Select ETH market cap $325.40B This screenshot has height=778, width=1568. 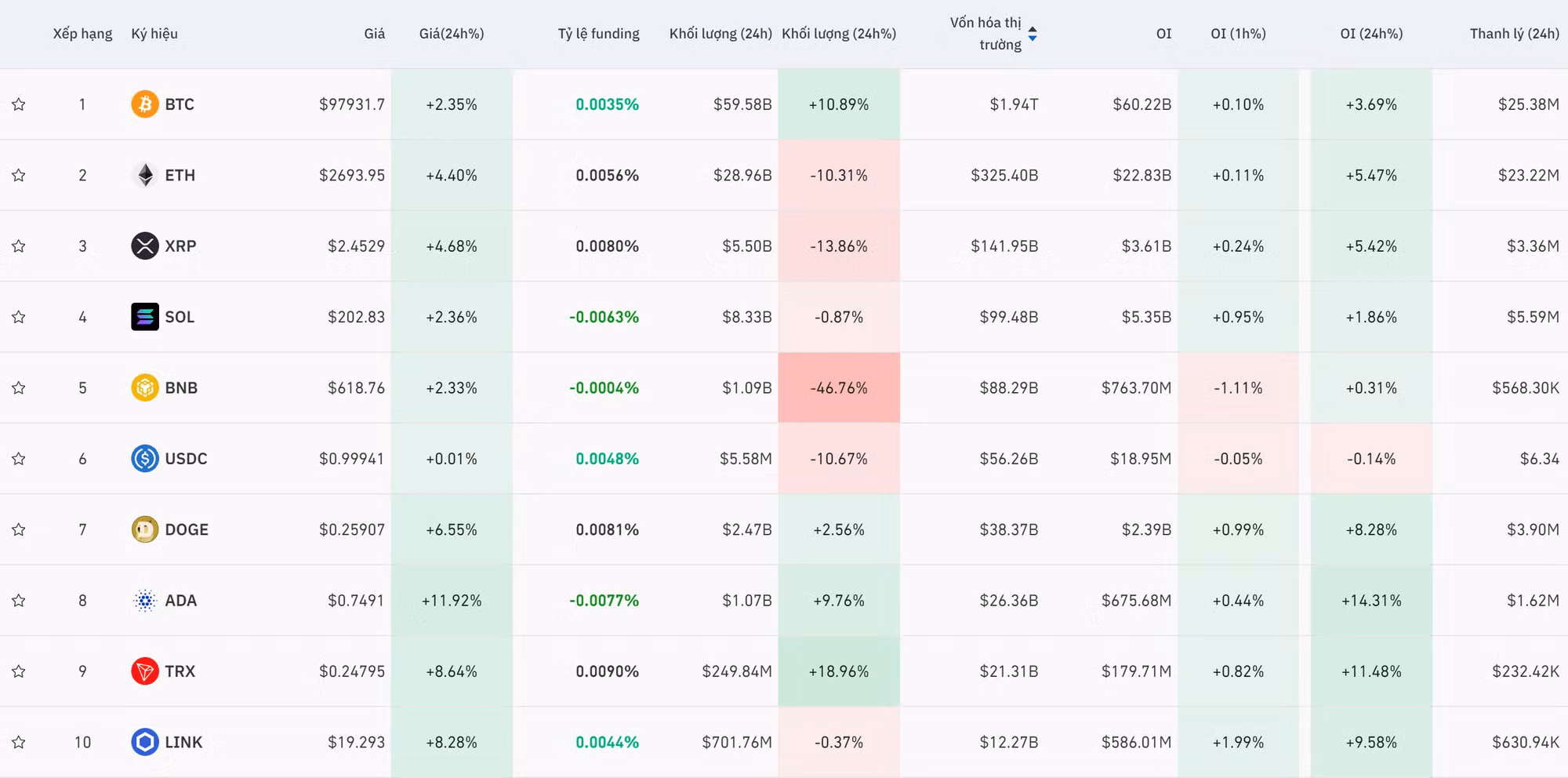click(x=1004, y=175)
